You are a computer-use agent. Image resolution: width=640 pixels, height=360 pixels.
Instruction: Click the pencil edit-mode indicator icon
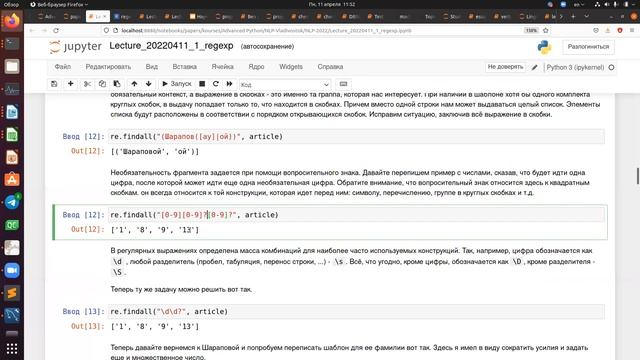point(535,67)
